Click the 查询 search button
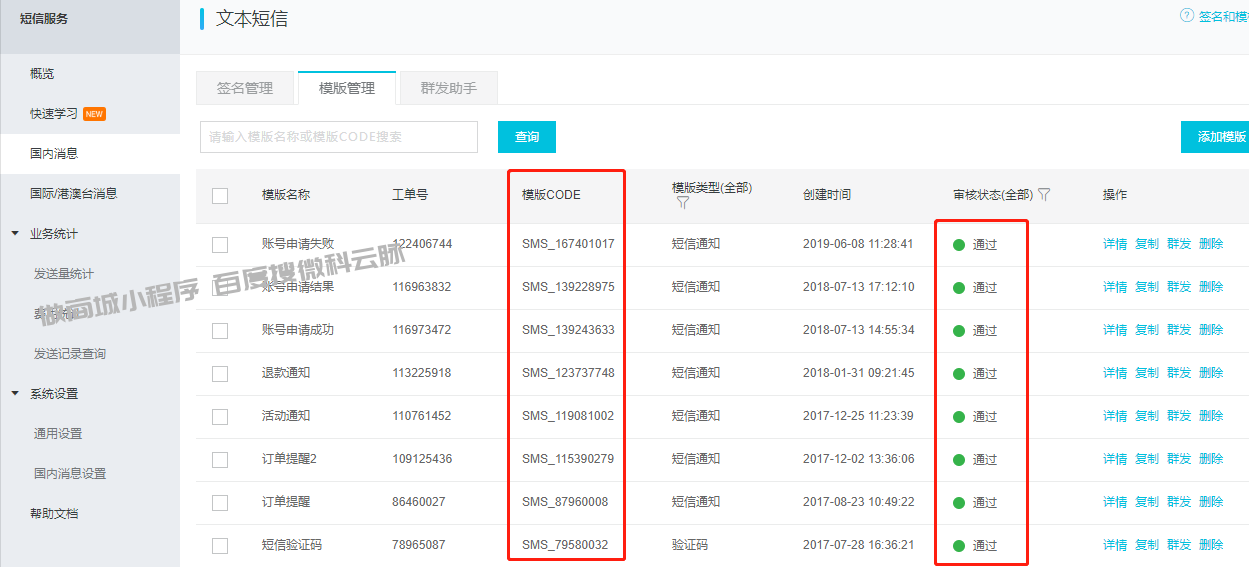 point(527,137)
